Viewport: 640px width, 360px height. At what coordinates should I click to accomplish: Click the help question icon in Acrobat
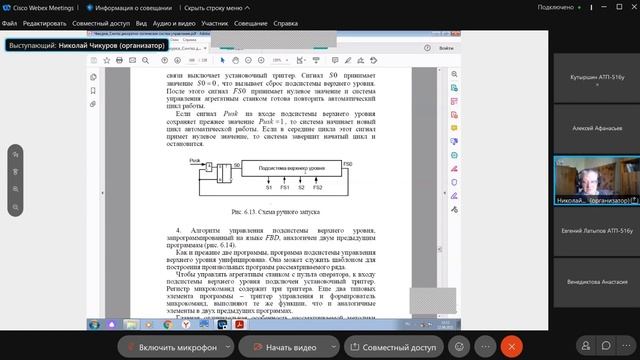coord(427,48)
